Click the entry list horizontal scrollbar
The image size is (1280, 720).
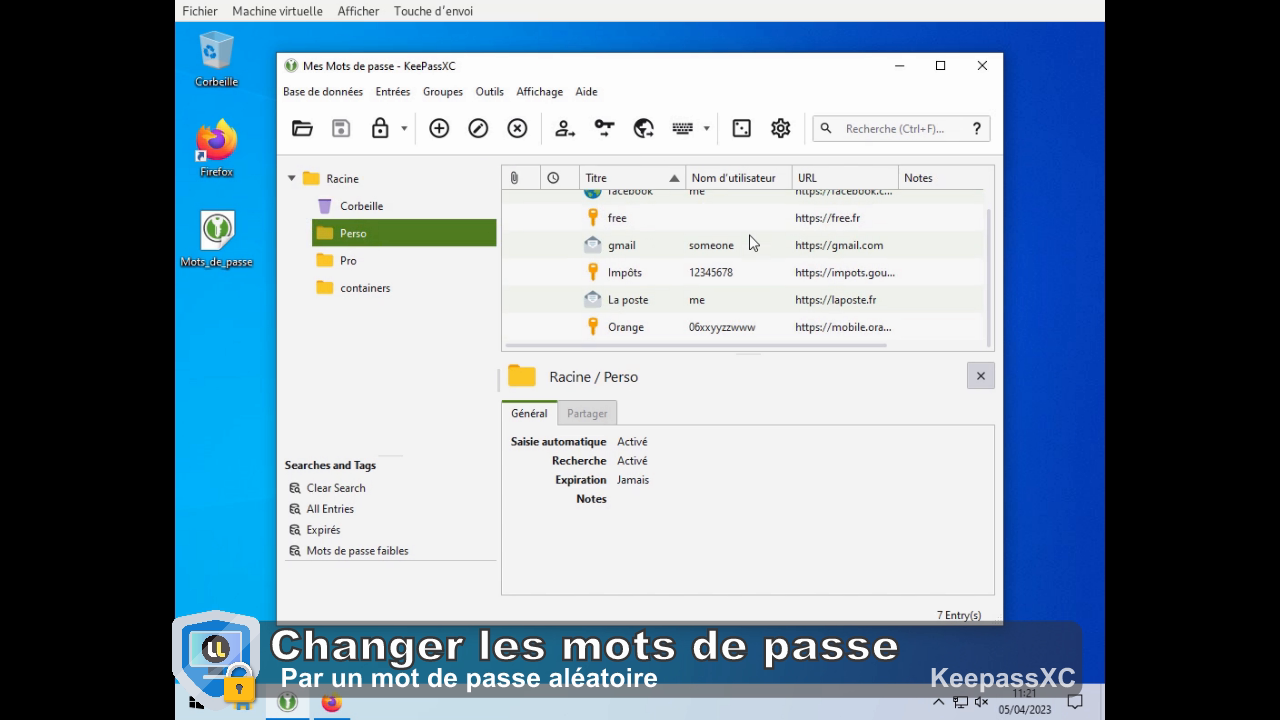pyautogui.click(x=695, y=346)
